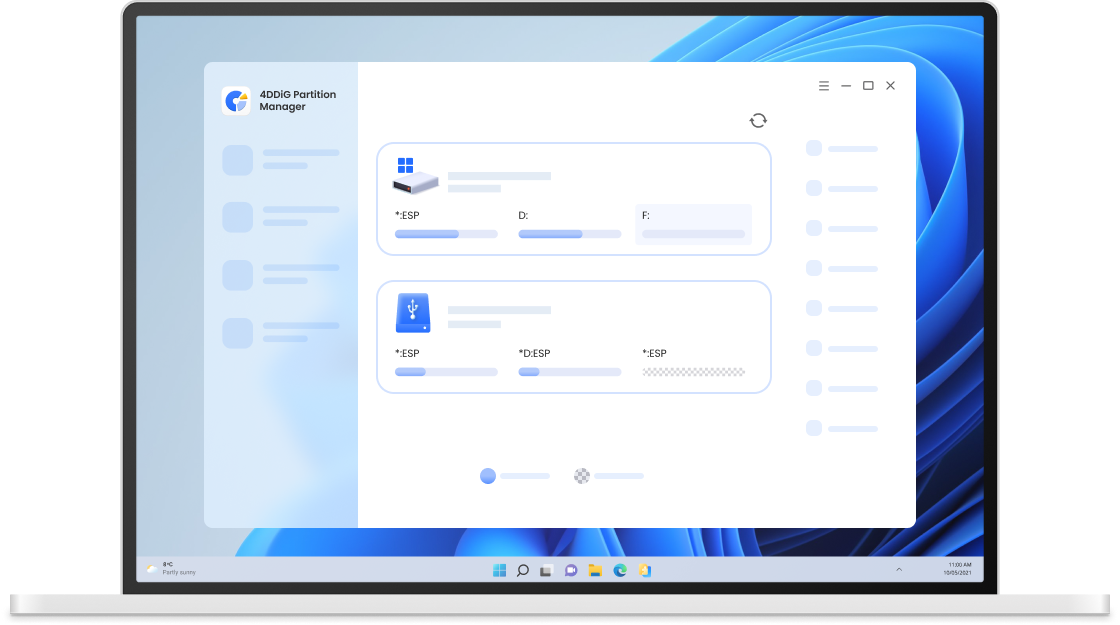The width and height of the screenshot is (1120, 625).
Task: Select the unallocated *:ESP partition with checkered bar
Action: (x=693, y=362)
